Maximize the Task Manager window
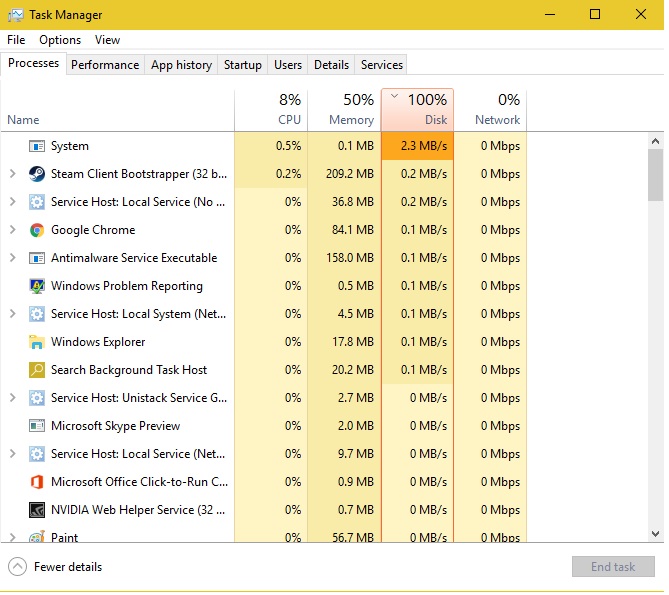The height and width of the screenshot is (595, 669). tap(595, 15)
